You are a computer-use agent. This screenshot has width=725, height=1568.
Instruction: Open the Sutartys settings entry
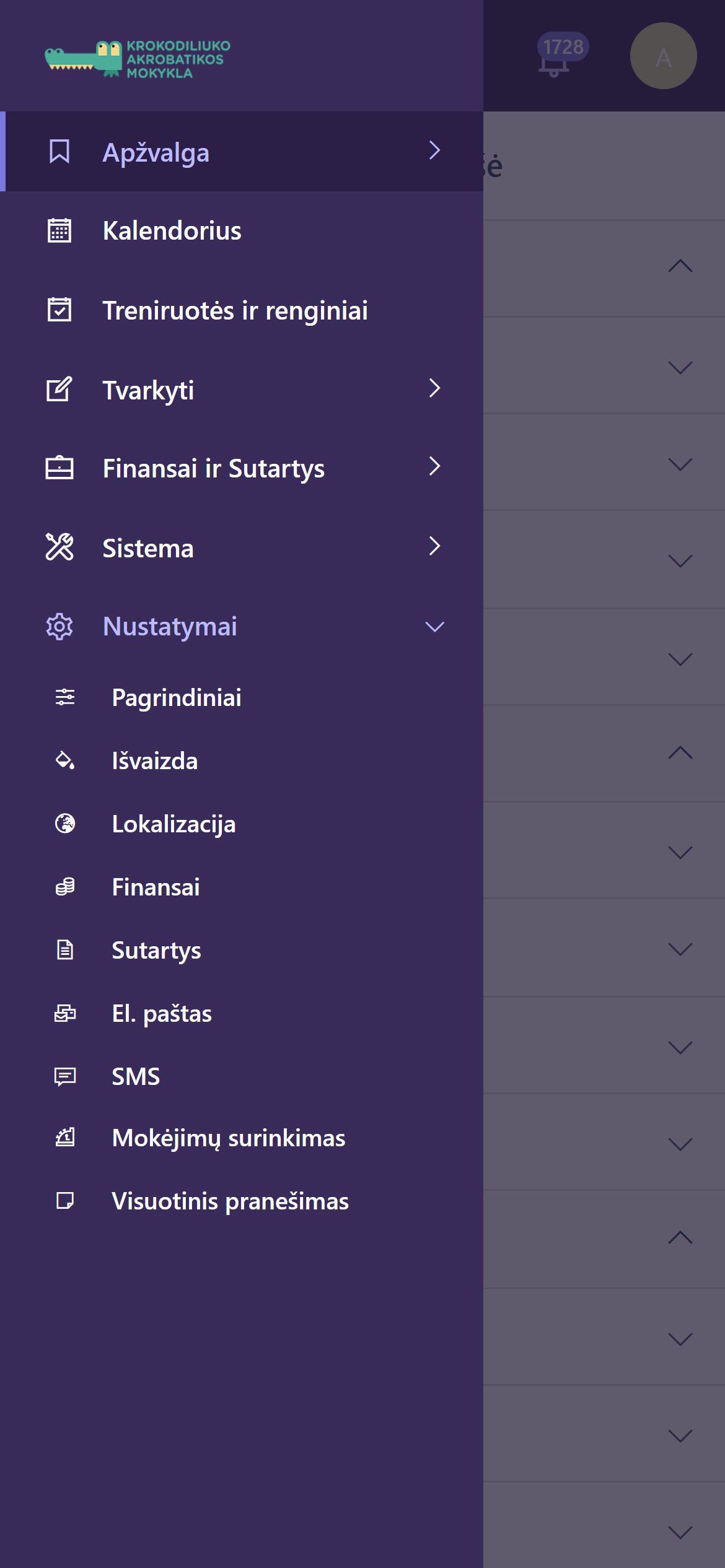click(x=156, y=950)
